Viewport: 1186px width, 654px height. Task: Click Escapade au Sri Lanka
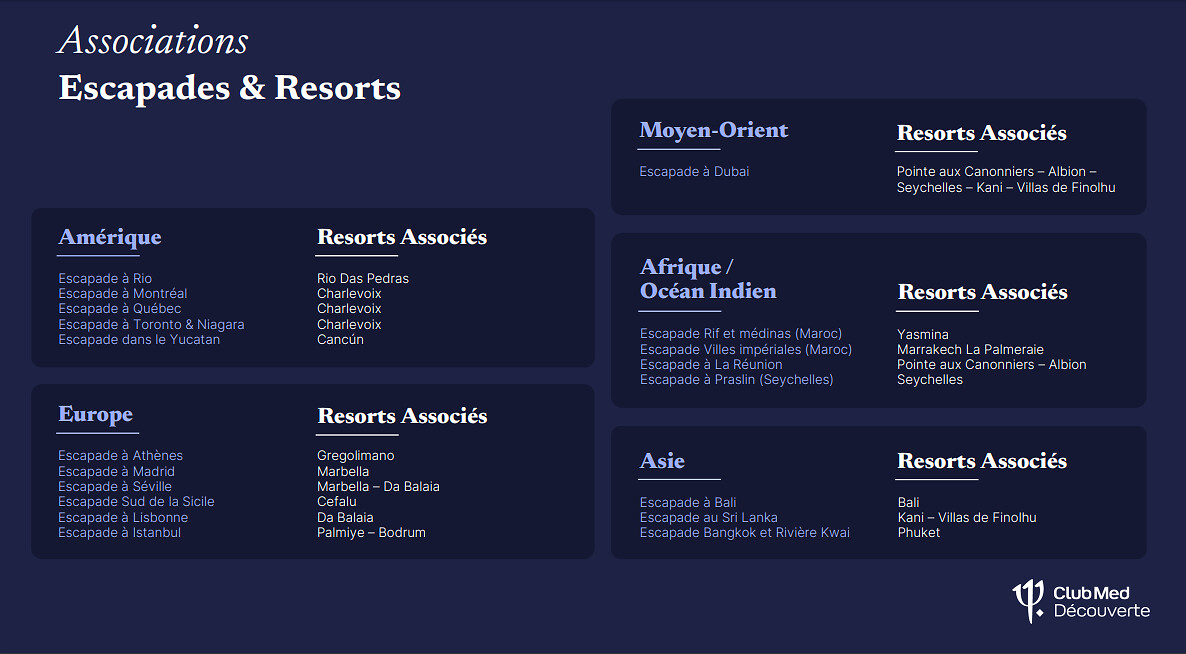tap(708, 517)
